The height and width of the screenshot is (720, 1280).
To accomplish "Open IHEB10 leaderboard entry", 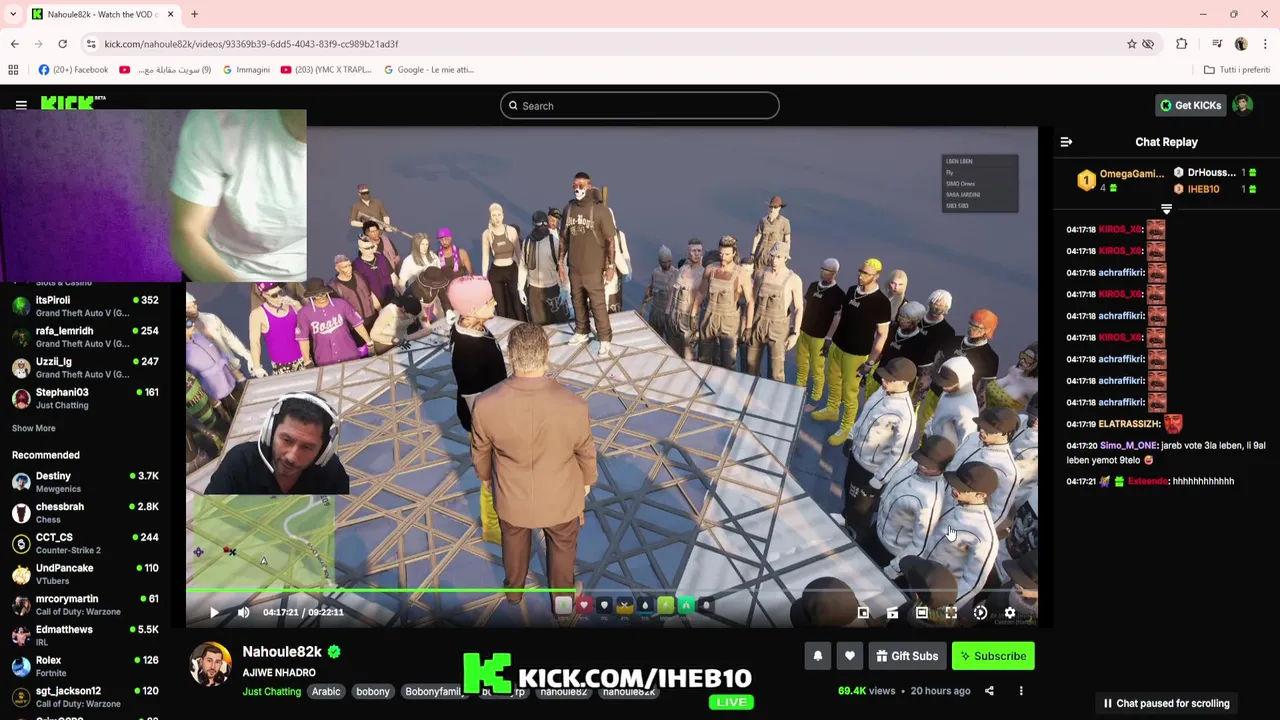I will (x=1214, y=189).
